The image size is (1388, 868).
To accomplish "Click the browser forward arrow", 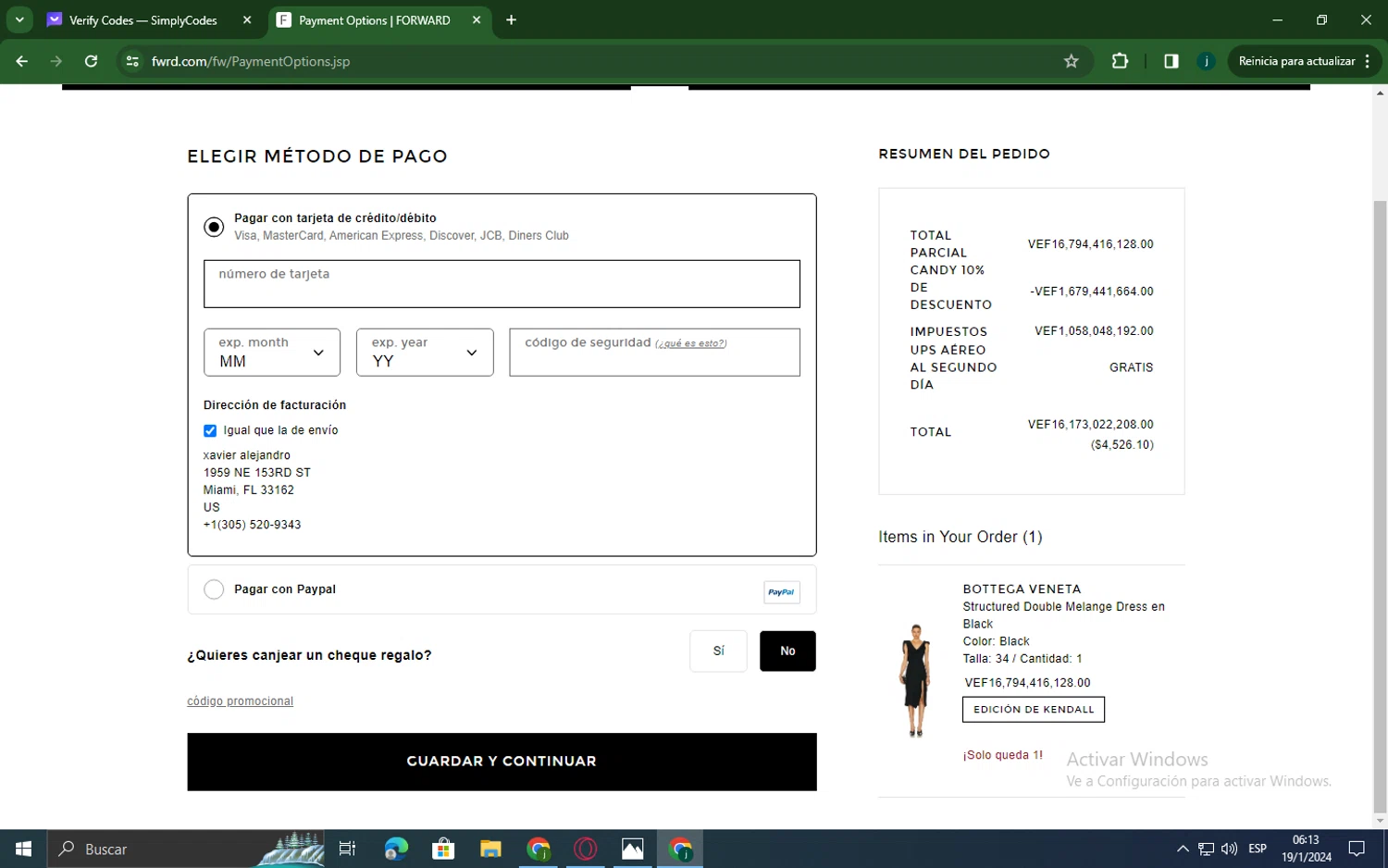I will click(56, 61).
